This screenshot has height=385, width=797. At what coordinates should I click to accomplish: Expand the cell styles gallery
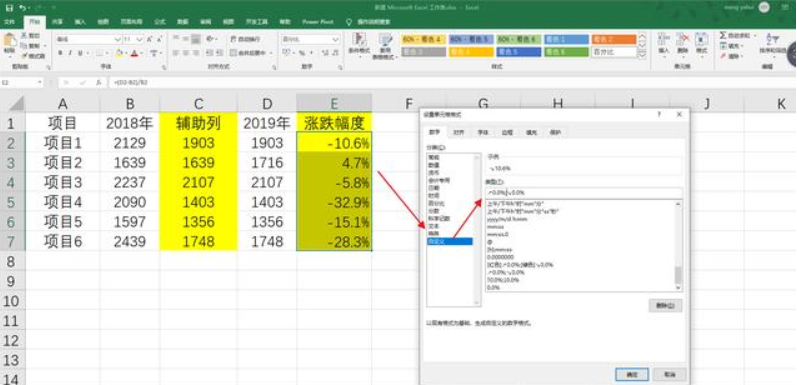642,53
